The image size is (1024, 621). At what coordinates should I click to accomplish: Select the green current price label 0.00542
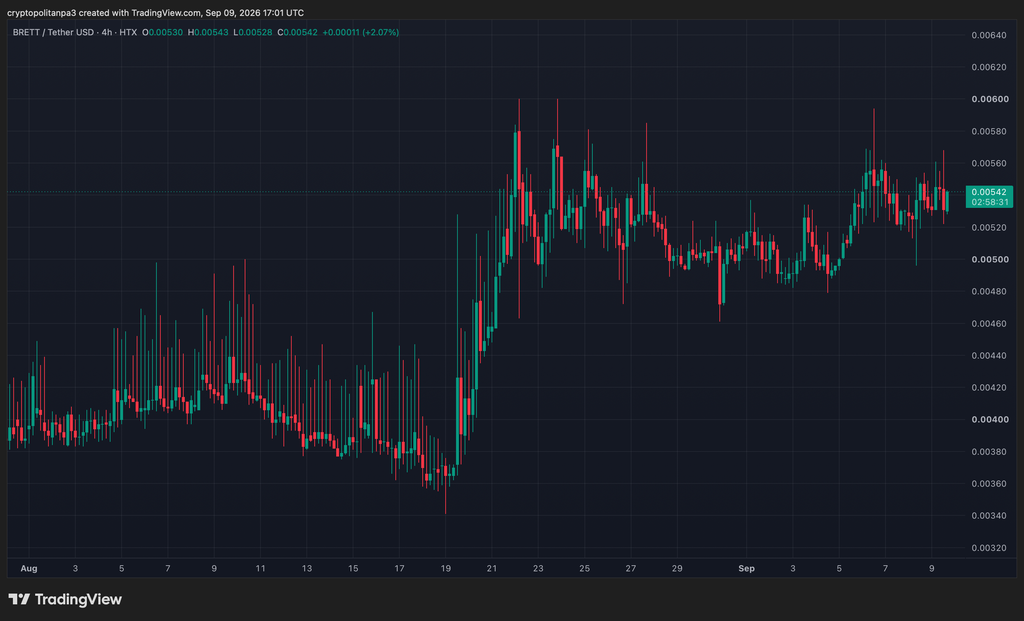click(989, 192)
